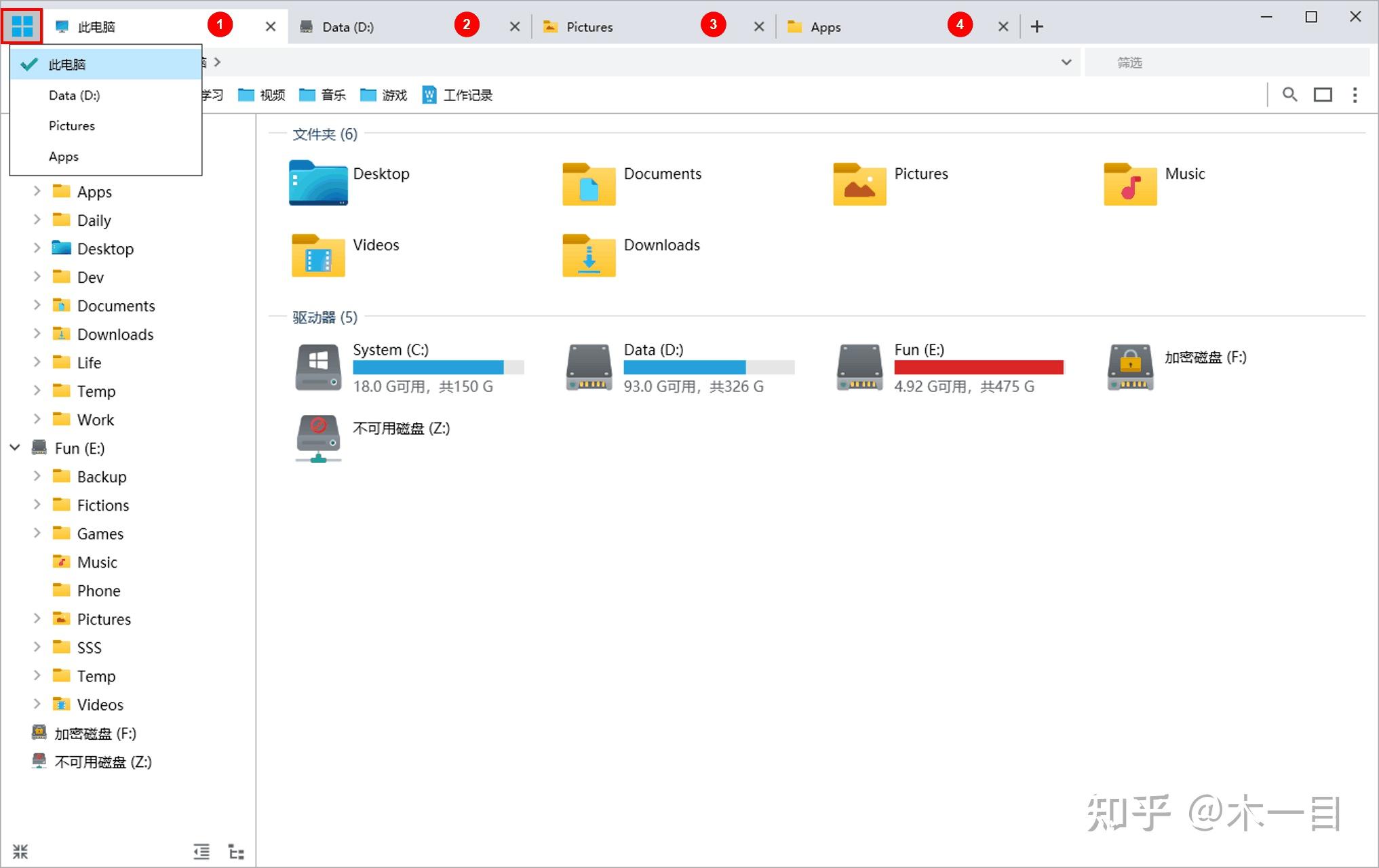1379x868 pixels.
Task: Select the System (C:) drive icon
Action: [x=318, y=367]
